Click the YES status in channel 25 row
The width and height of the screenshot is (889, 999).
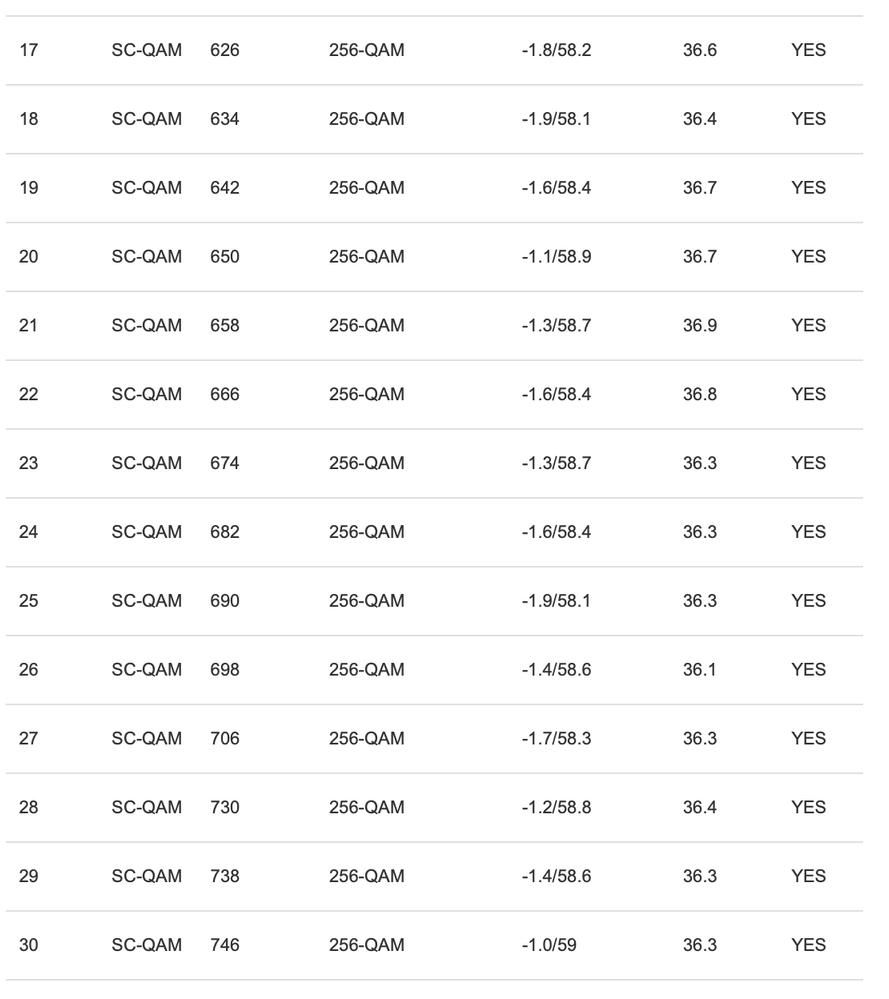[x=808, y=601]
